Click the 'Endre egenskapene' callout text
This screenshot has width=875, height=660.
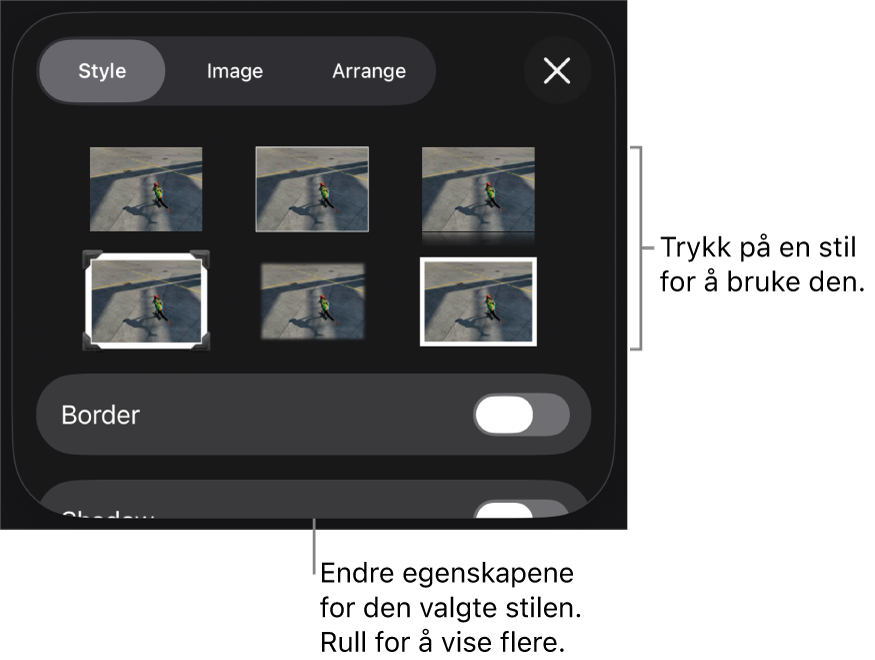[447, 573]
